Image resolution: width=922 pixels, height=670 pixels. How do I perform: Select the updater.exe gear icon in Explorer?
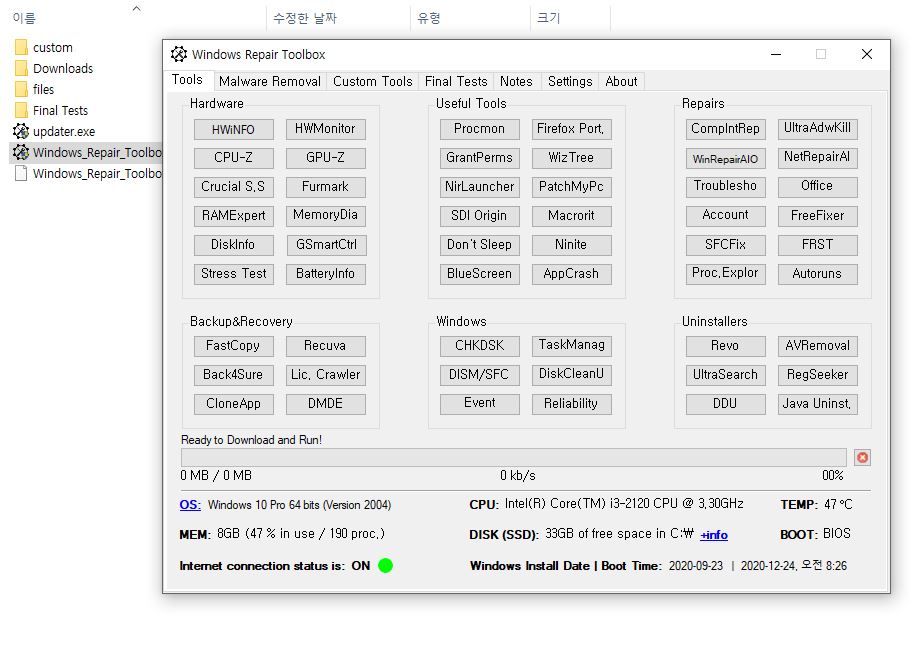coord(21,131)
